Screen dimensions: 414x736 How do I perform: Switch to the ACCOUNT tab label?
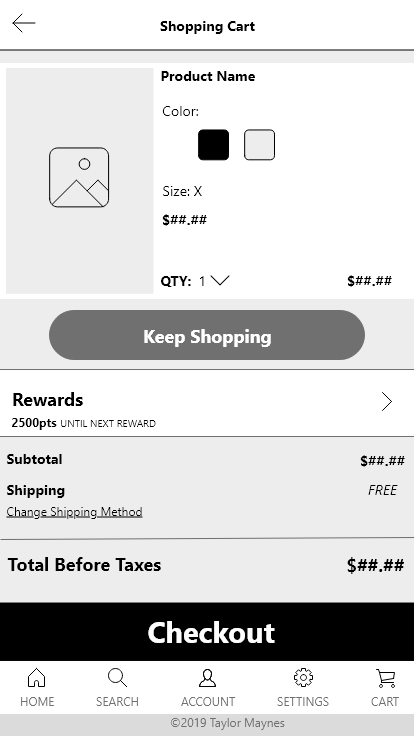(x=208, y=701)
